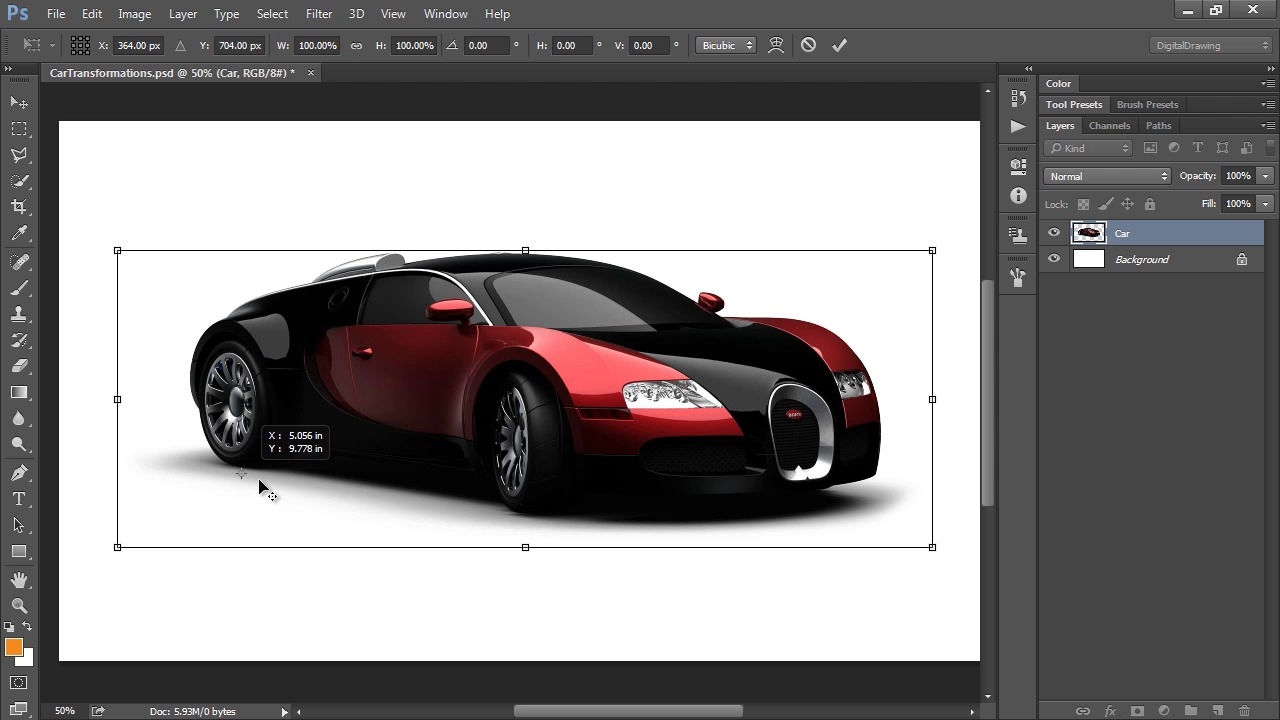Image resolution: width=1280 pixels, height=720 pixels.
Task: Open the Normal blend mode dropdown
Action: click(x=1106, y=176)
